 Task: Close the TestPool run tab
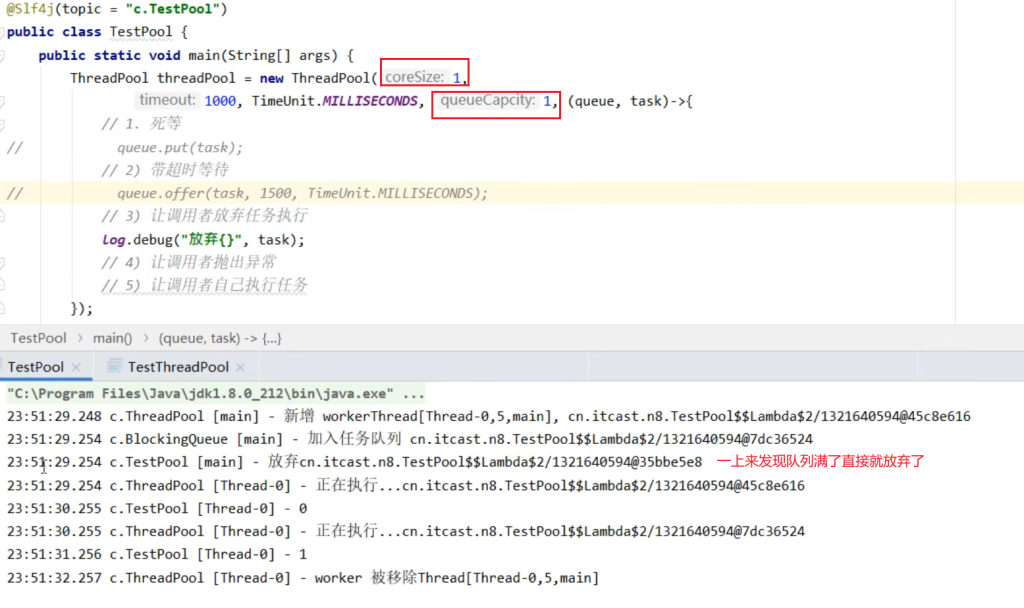pyautogui.click(x=76, y=368)
